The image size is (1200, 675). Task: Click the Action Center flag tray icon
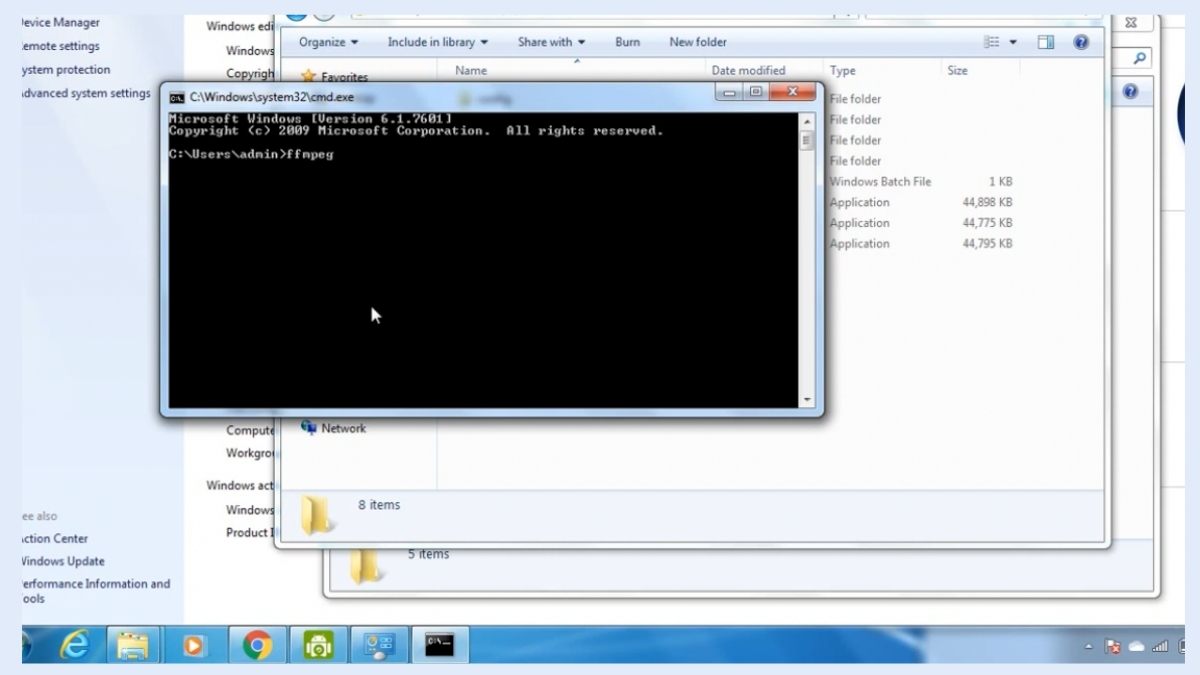pyautogui.click(x=1113, y=647)
